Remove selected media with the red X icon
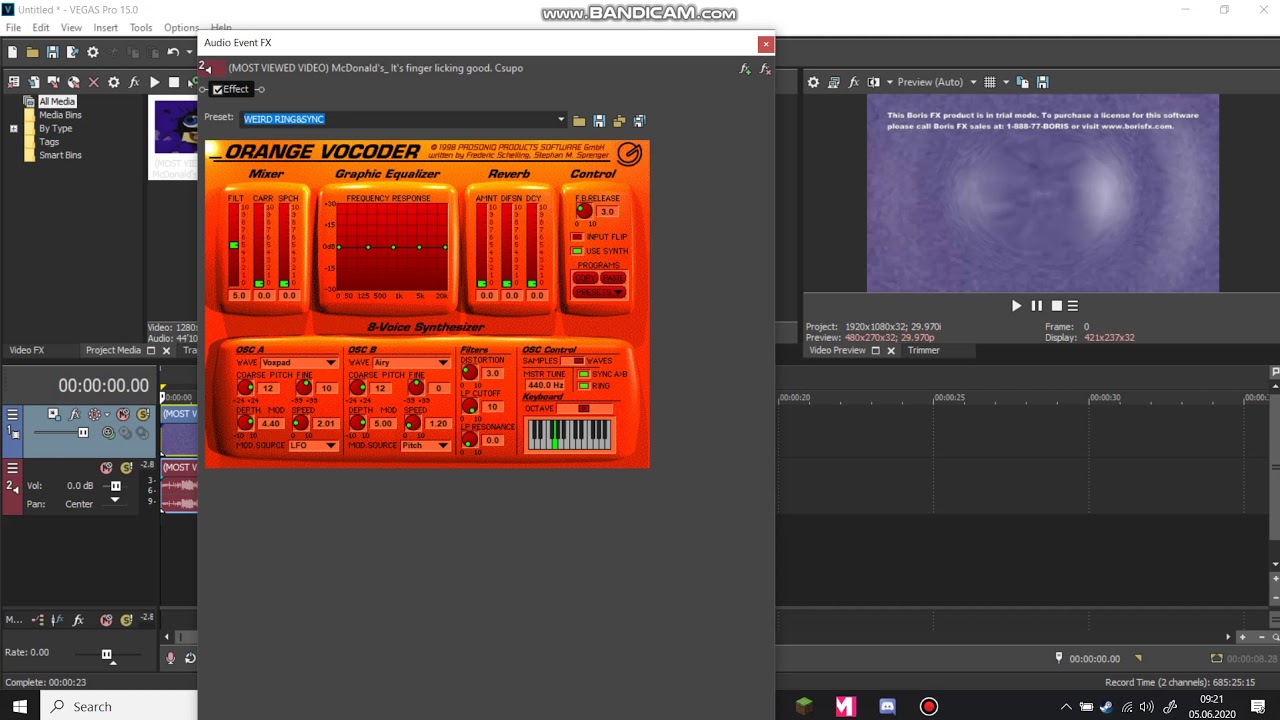The height and width of the screenshot is (720, 1280). point(94,82)
